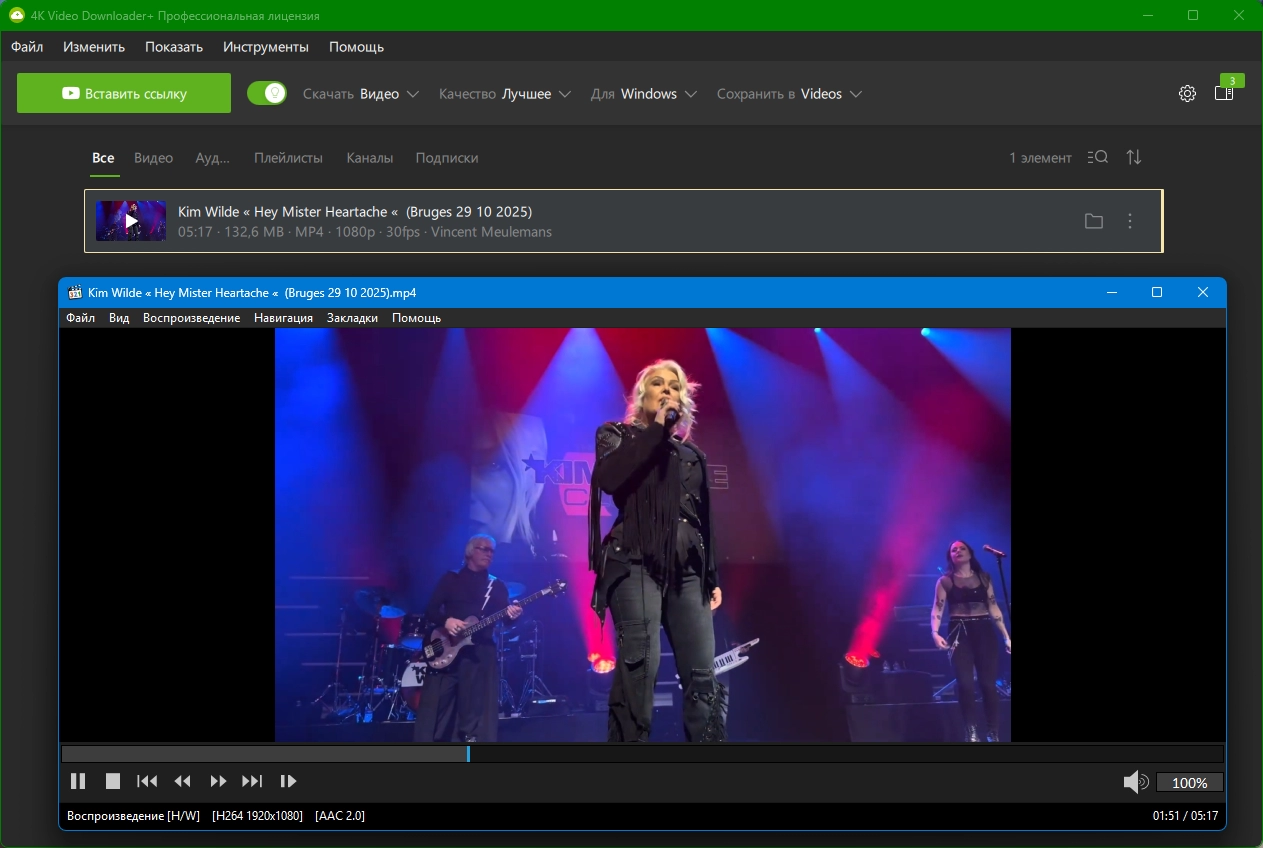
Task: Mute the player volume speaker icon
Action: [x=1135, y=782]
